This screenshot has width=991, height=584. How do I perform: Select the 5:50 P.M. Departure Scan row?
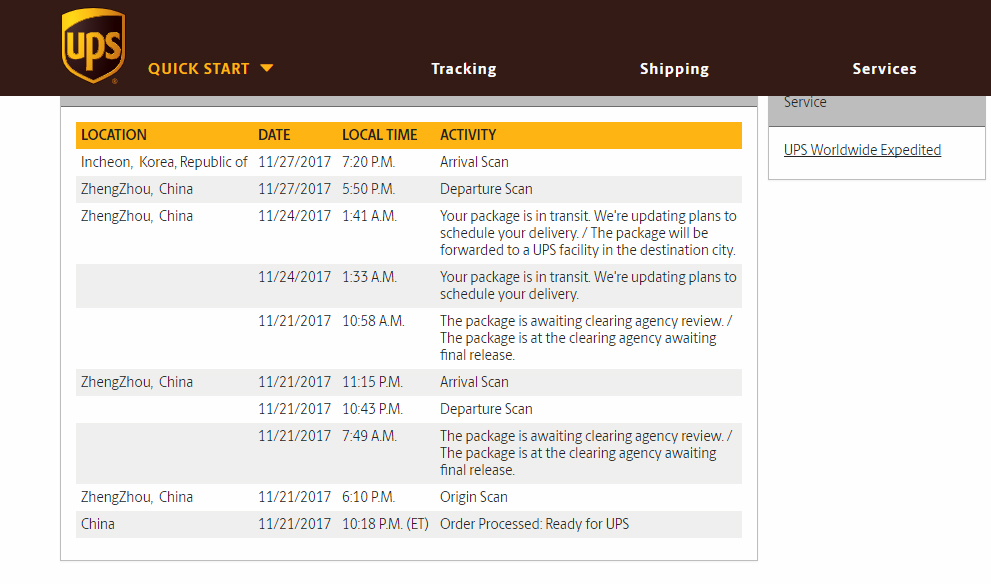pyautogui.click(x=409, y=190)
